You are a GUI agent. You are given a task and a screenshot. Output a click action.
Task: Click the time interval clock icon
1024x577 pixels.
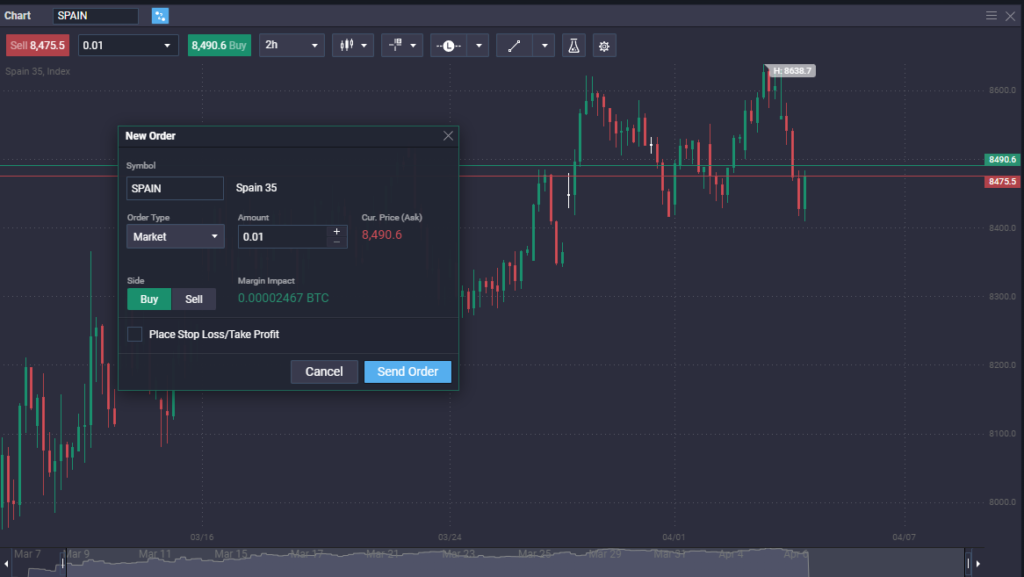[448, 45]
